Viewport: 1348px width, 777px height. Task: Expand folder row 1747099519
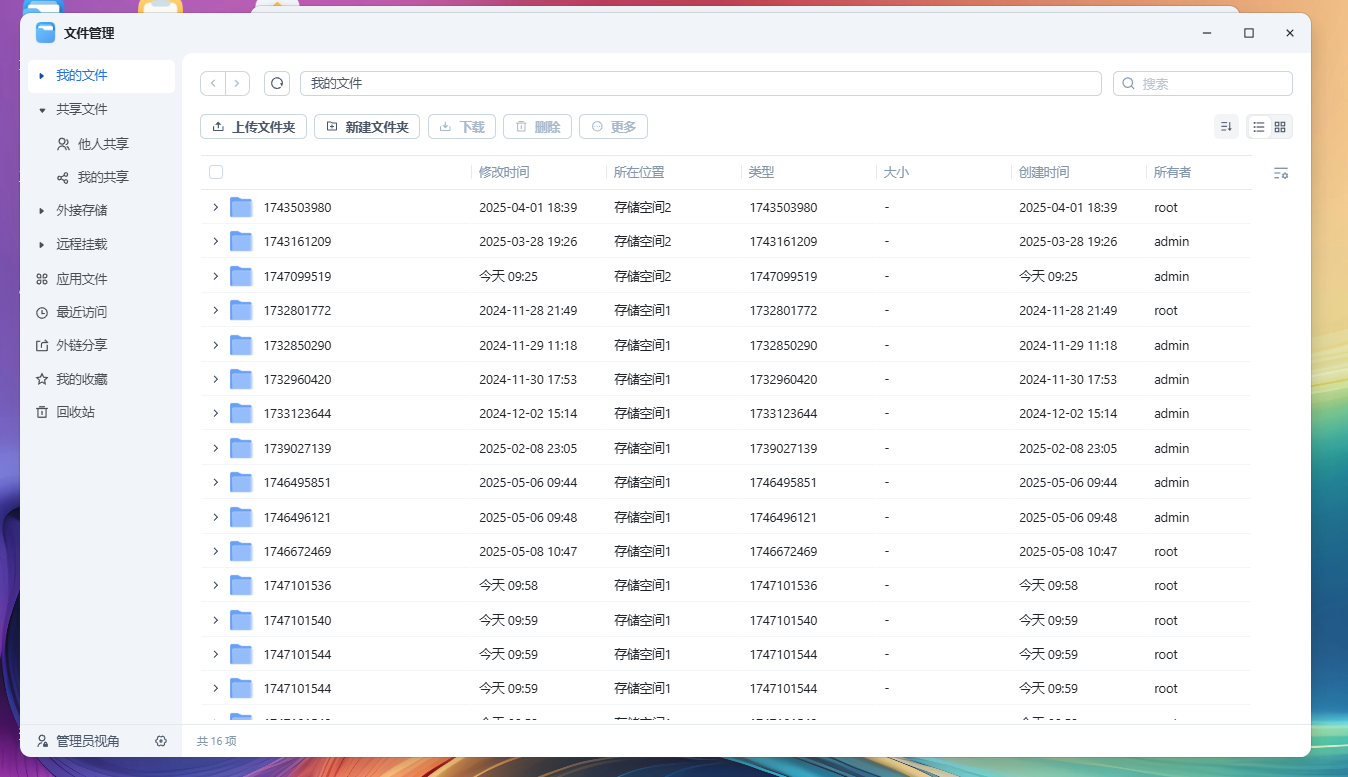(x=215, y=276)
